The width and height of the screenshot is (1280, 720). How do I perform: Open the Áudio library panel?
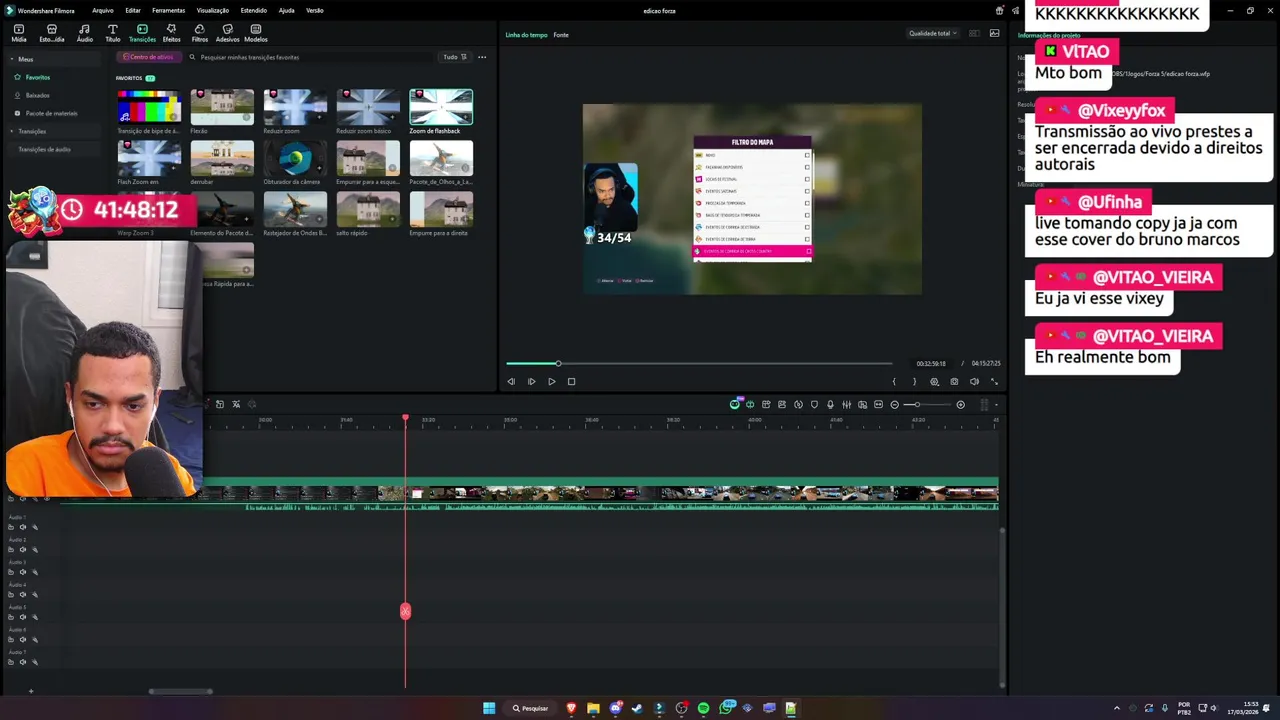click(x=84, y=33)
